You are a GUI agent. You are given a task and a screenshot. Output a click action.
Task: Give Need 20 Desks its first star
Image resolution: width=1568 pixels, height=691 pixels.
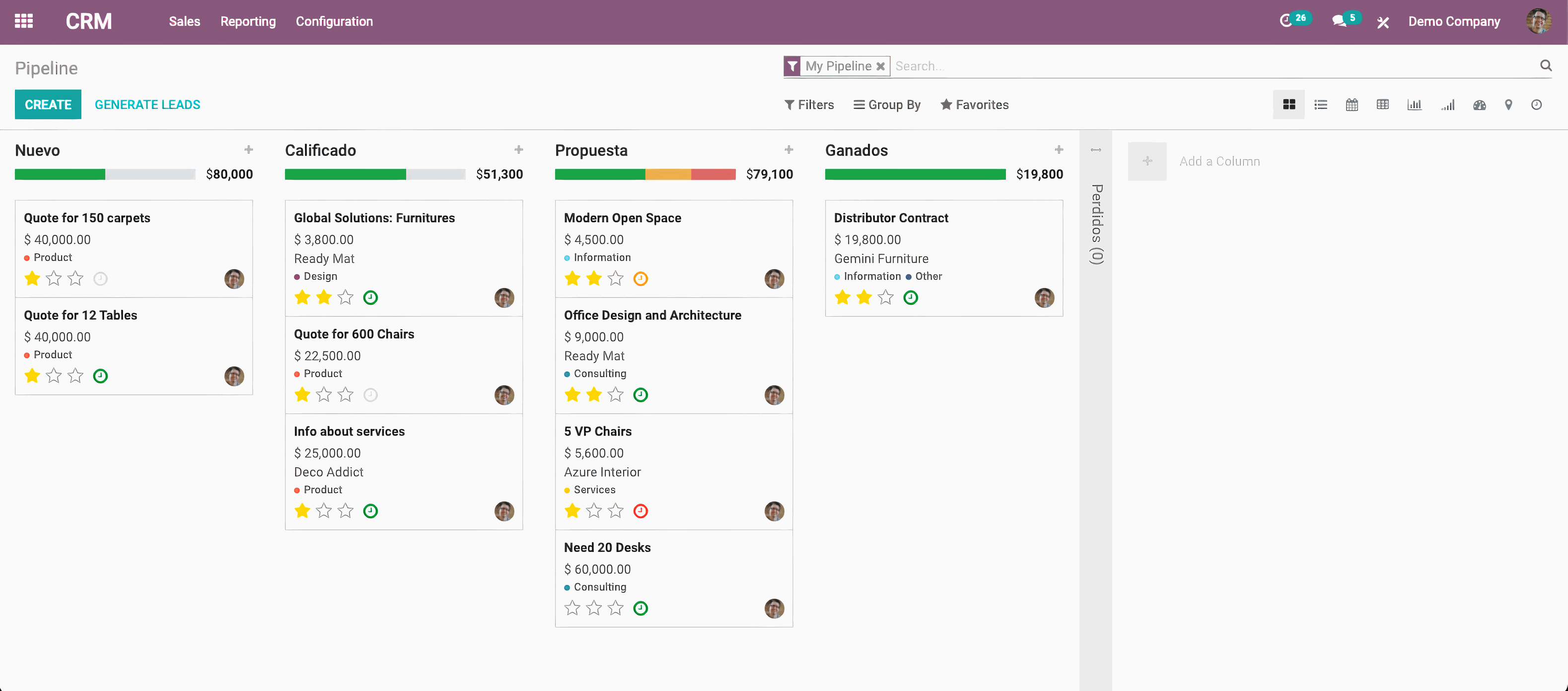[x=571, y=608]
